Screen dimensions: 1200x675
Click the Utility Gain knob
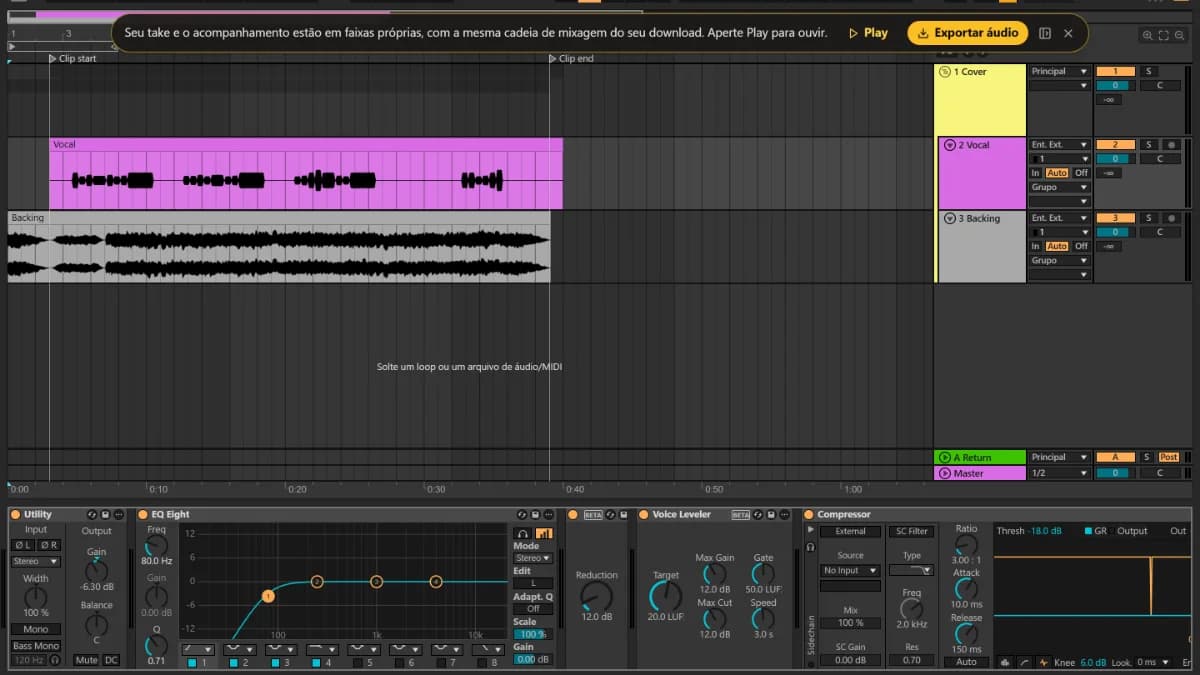[96, 571]
